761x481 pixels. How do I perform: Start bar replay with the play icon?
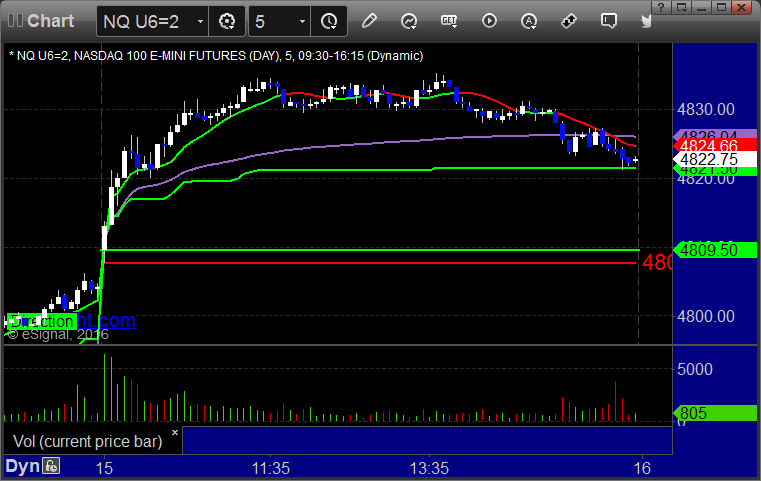[489, 21]
